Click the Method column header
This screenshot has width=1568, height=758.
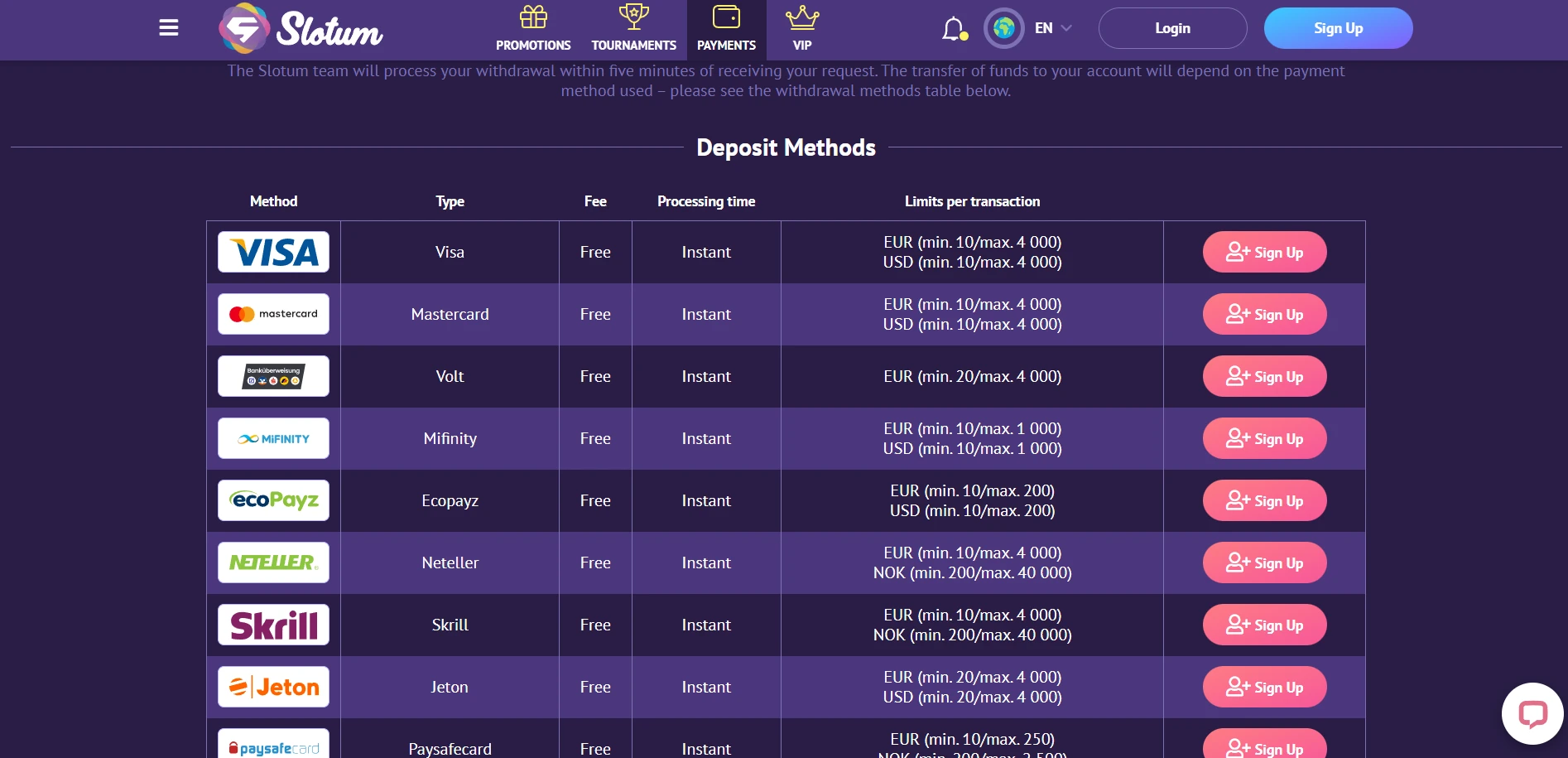click(x=273, y=201)
